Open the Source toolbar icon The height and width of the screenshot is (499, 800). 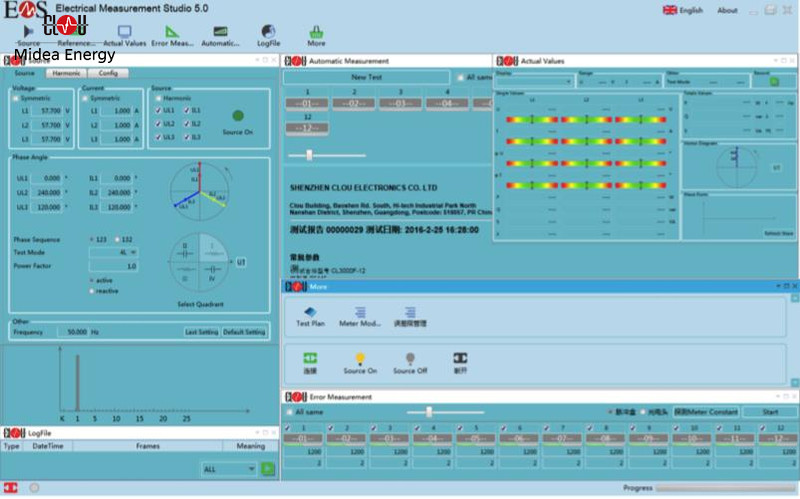point(28,32)
